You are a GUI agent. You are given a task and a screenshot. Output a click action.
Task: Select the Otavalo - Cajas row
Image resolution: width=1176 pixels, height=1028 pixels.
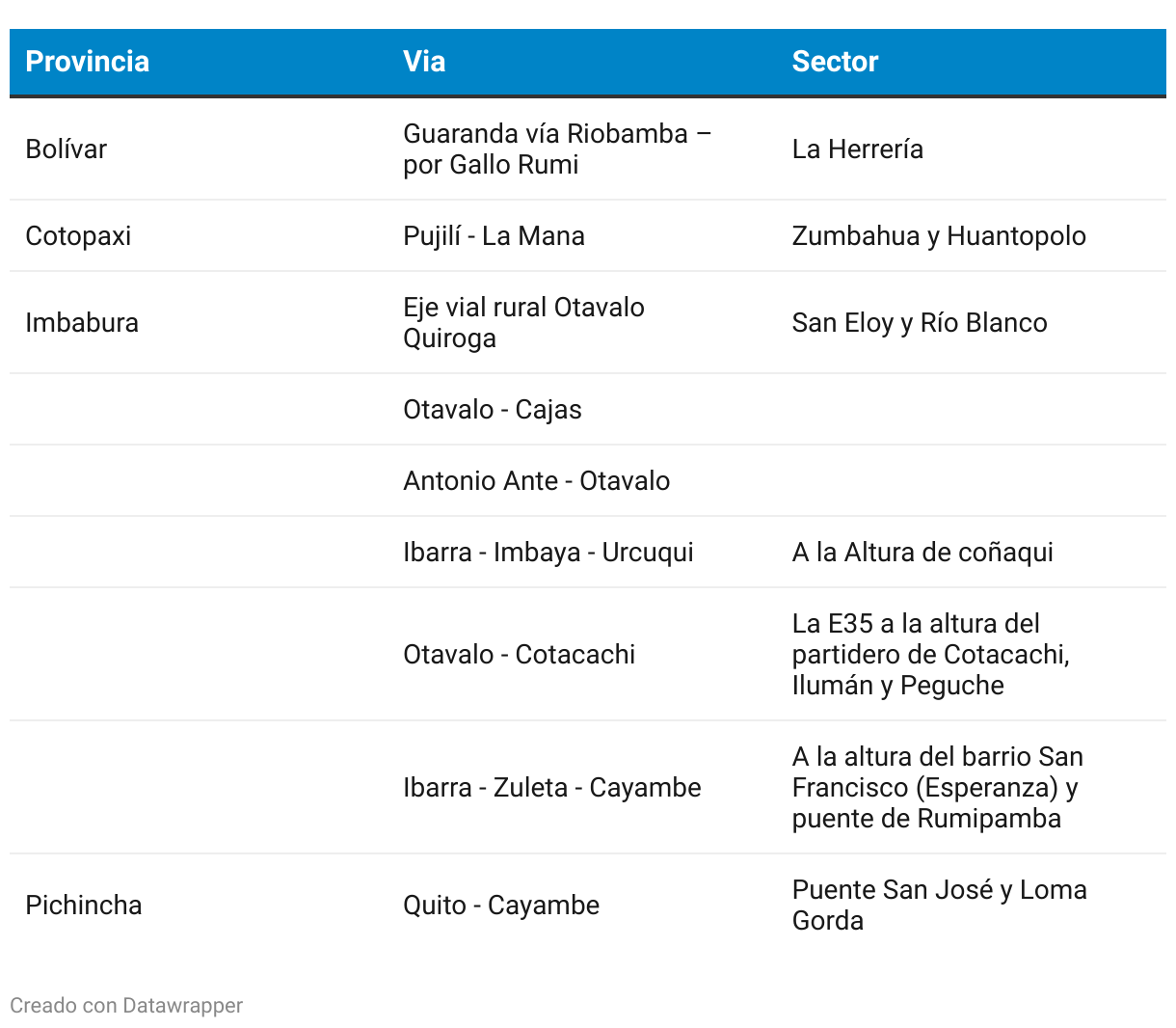(588, 409)
